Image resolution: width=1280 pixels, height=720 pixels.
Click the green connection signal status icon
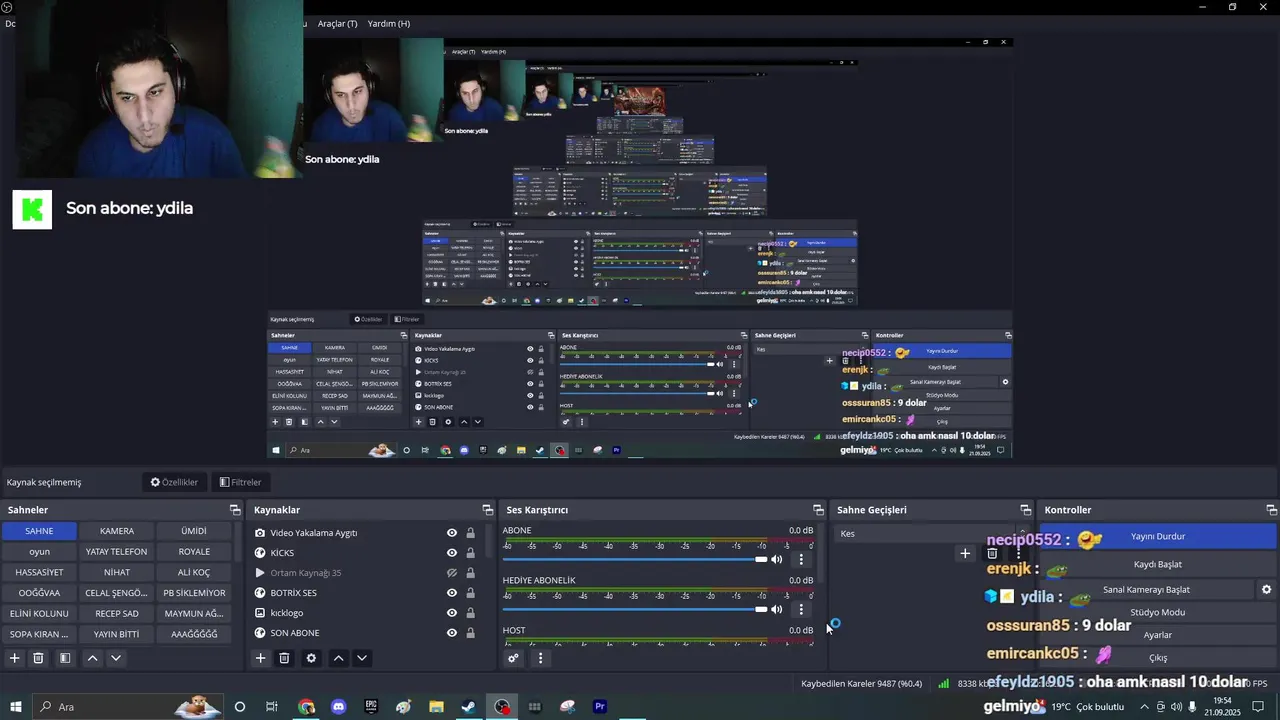[x=943, y=684]
